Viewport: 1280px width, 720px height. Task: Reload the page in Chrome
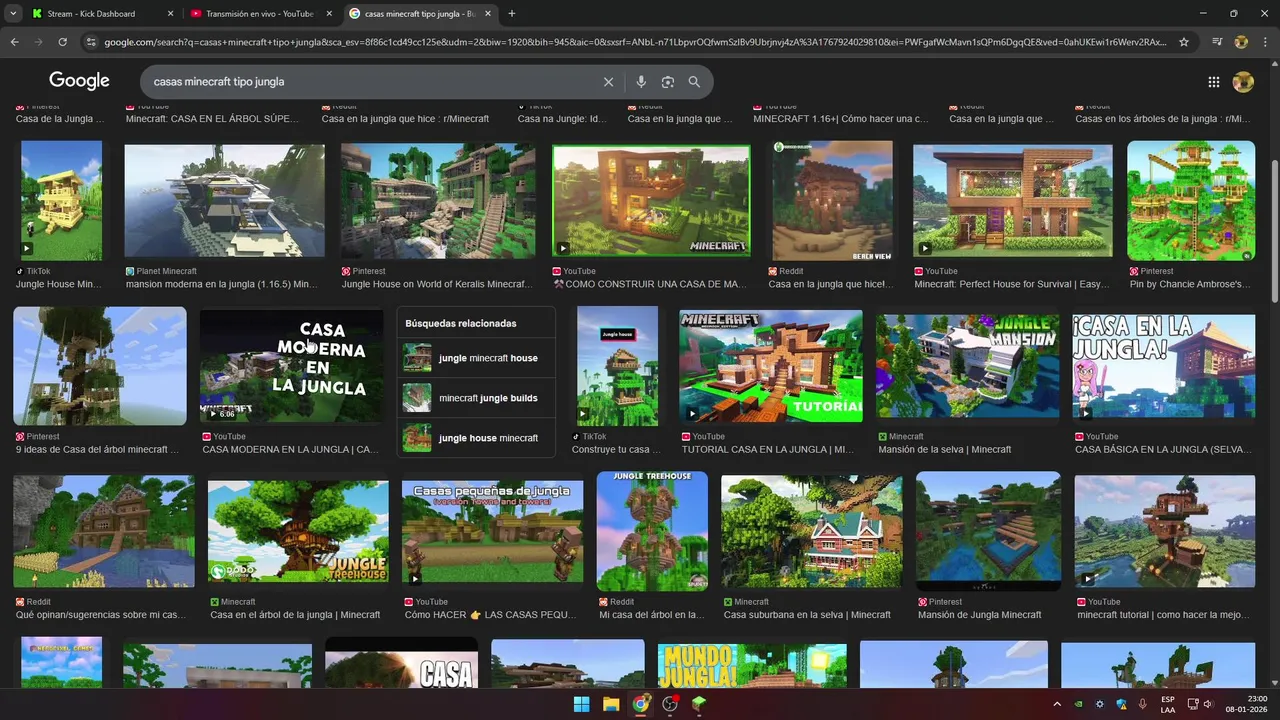tap(62, 42)
